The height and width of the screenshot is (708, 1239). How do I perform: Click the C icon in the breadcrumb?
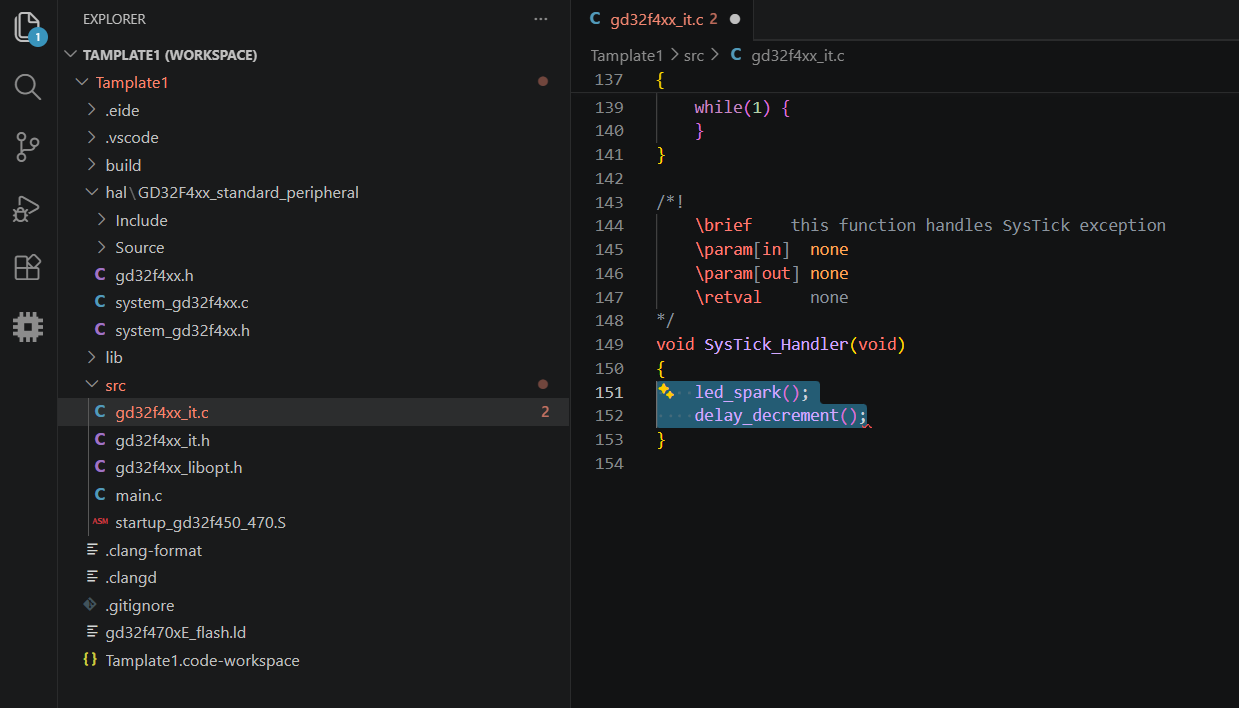pyautogui.click(x=736, y=55)
